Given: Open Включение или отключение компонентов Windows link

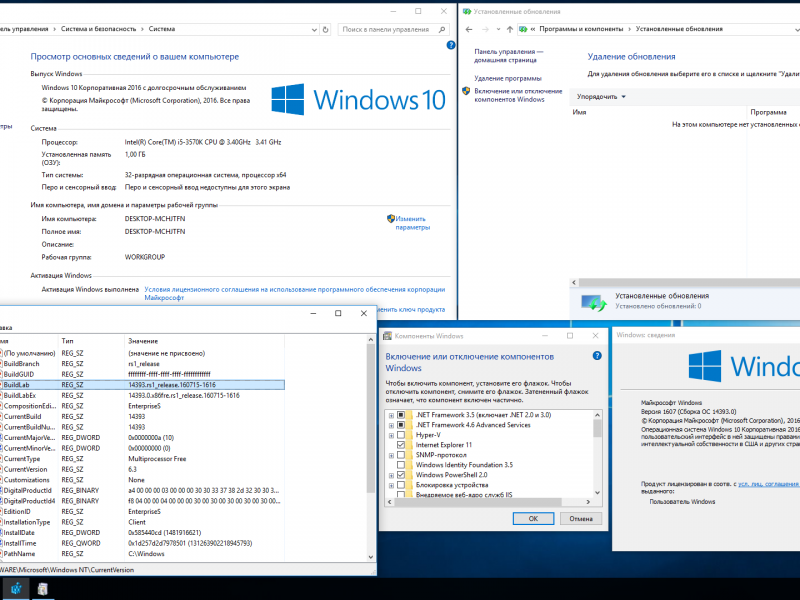Looking at the screenshot, I should pyautogui.click(x=518, y=95).
